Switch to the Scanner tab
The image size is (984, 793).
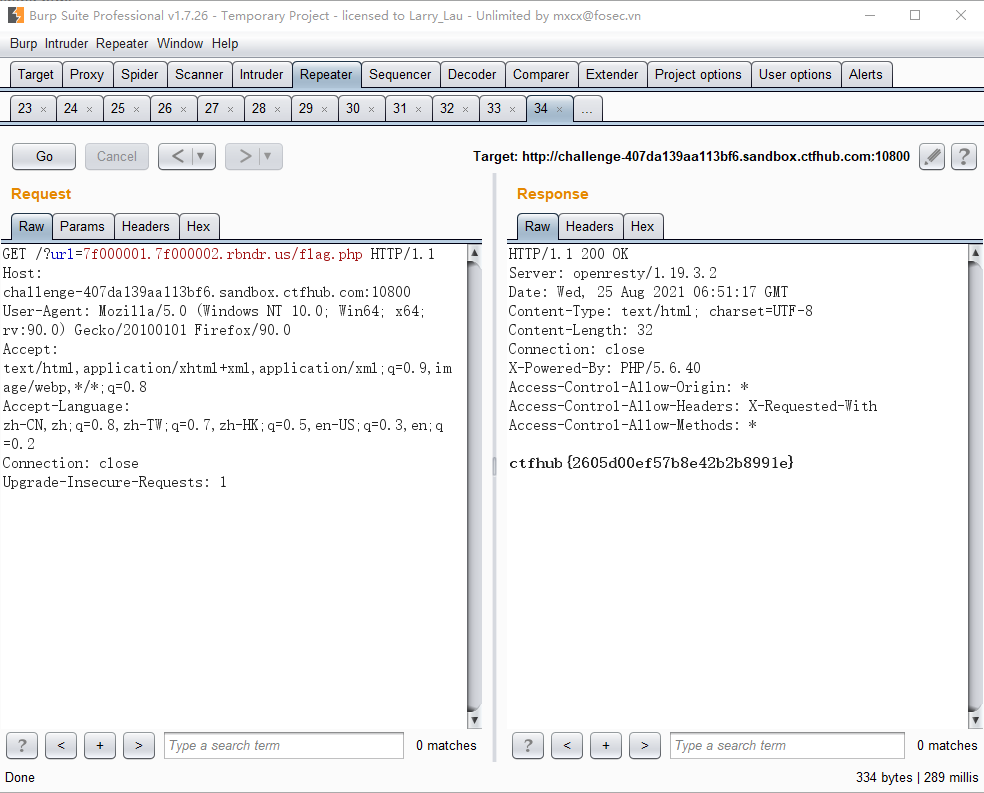pyautogui.click(x=199, y=74)
